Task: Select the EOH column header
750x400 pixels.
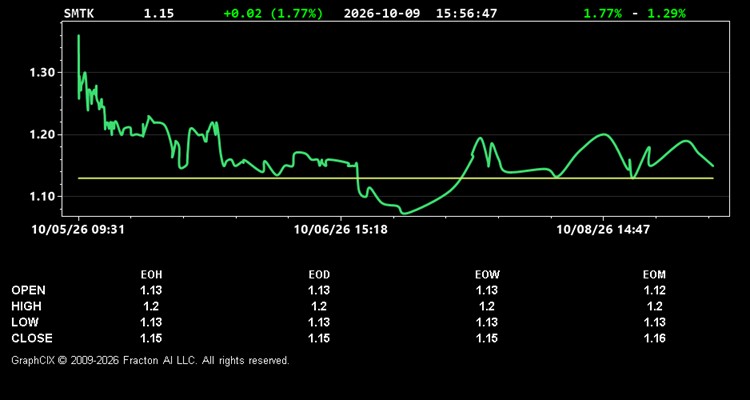Action: coord(151,275)
